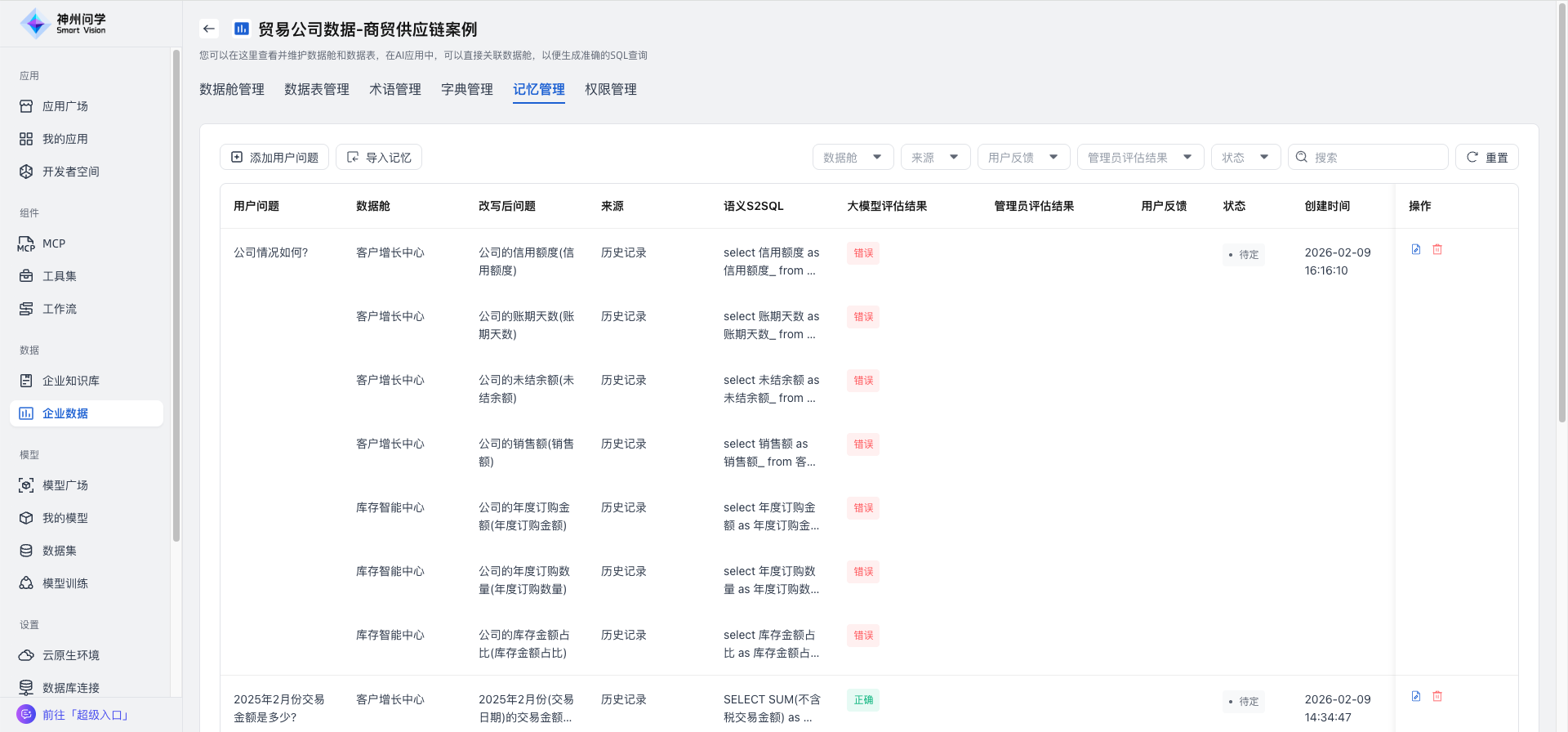
Task: Open 数据库连接 settings
Action: 70,688
